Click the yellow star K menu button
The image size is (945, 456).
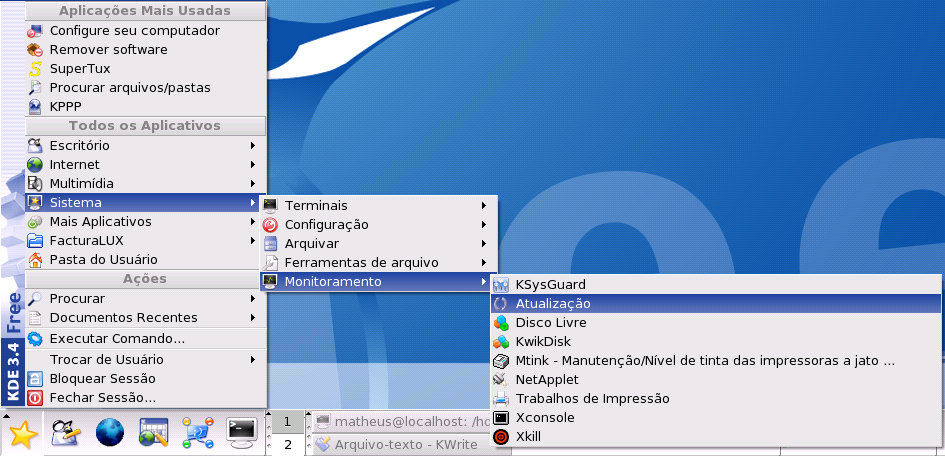coord(22,434)
